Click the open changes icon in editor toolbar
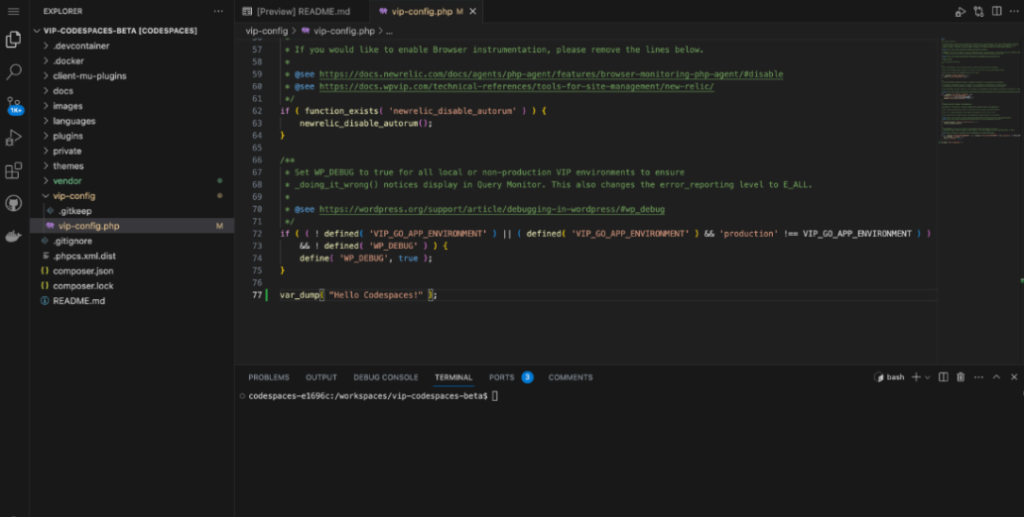Image resolution: width=1024 pixels, height=517 pixels. click(978, 11)
